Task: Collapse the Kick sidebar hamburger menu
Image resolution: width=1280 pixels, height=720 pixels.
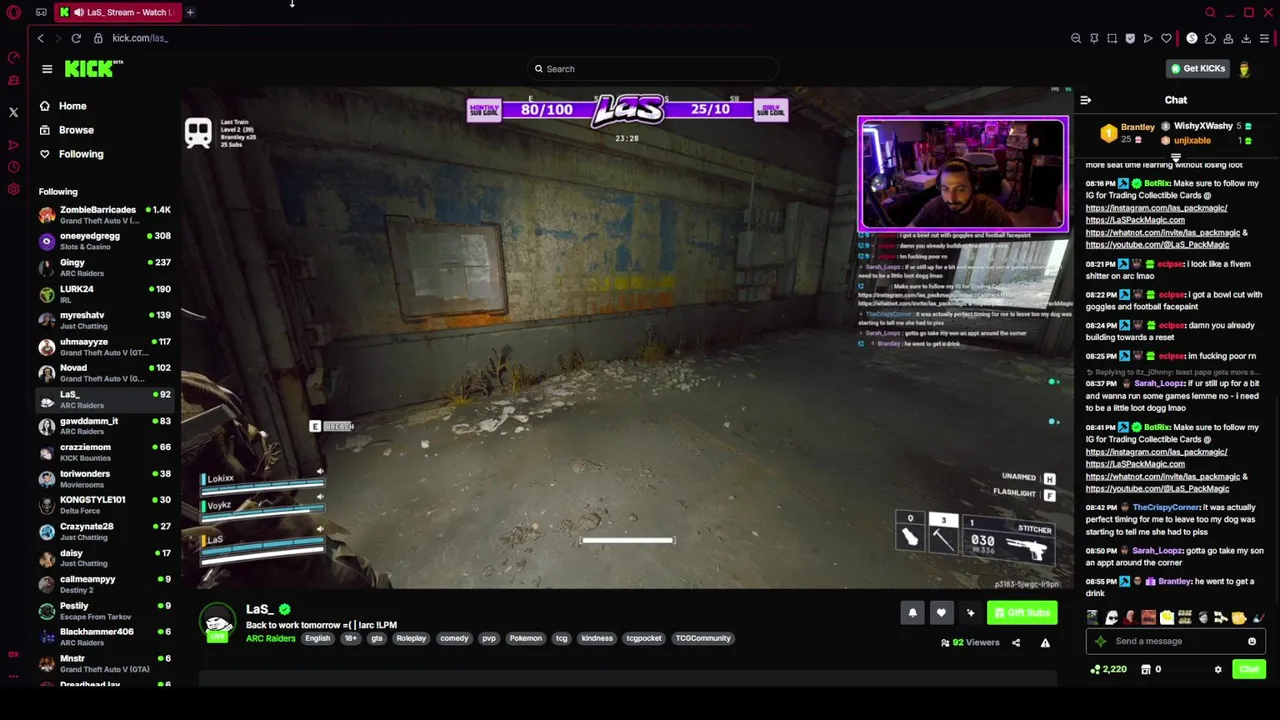Action: tap(47, 69)
